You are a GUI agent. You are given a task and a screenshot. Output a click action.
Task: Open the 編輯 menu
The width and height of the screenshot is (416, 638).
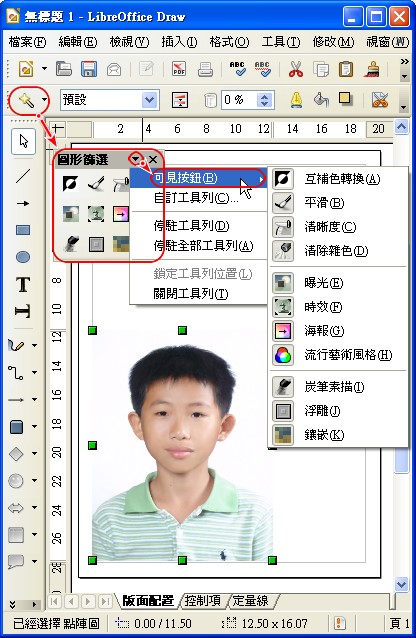78,42
